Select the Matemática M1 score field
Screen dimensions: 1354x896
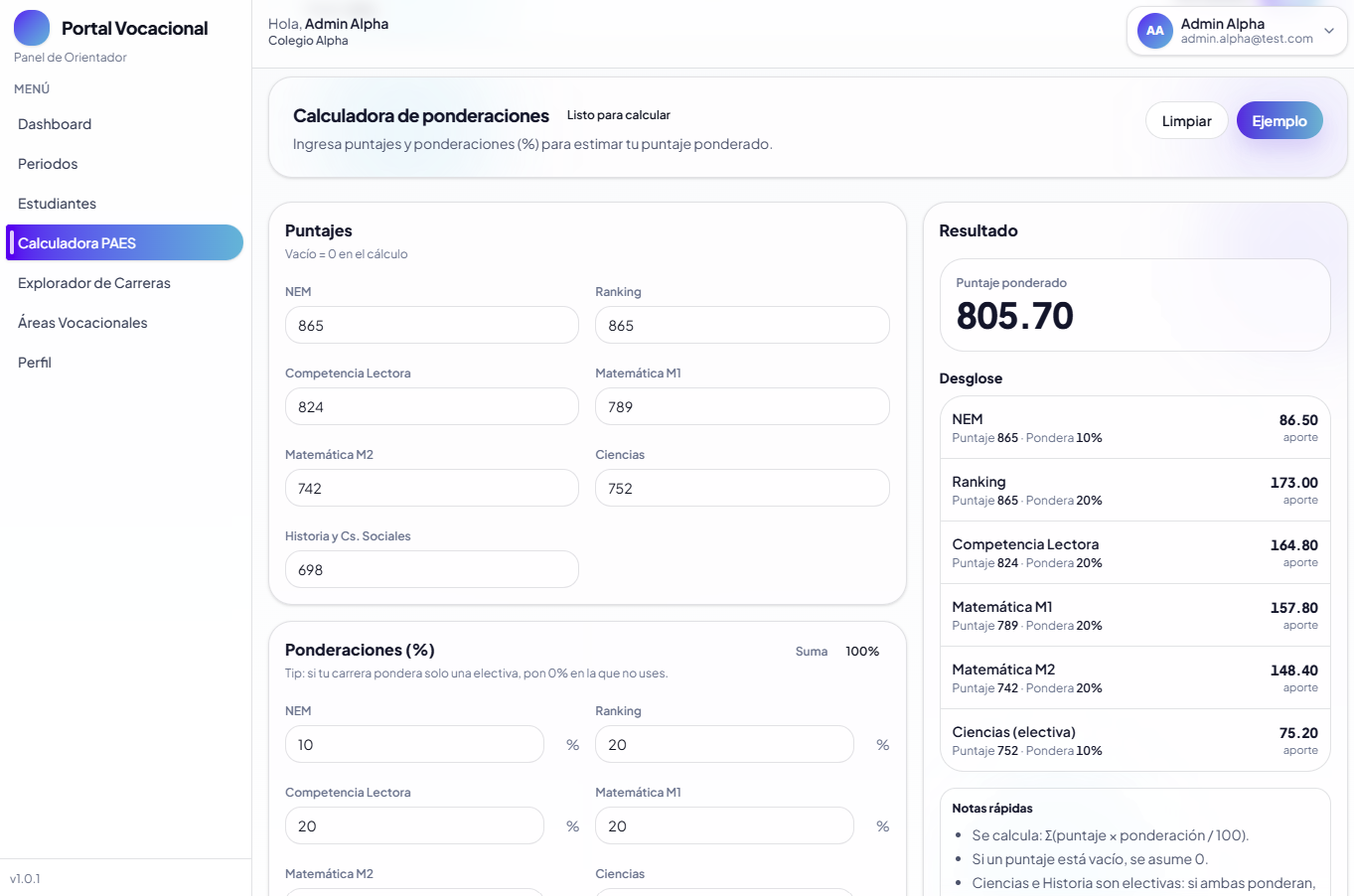pos(741,406)
